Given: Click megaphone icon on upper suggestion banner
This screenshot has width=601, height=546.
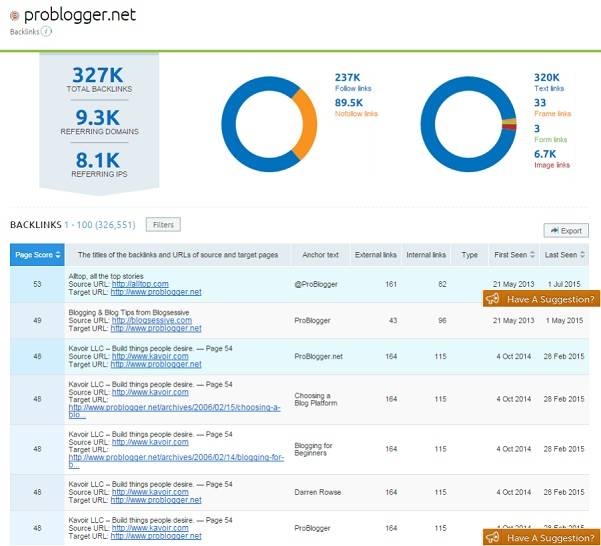Looking at the screenshot, I should [x=492, y=298].
